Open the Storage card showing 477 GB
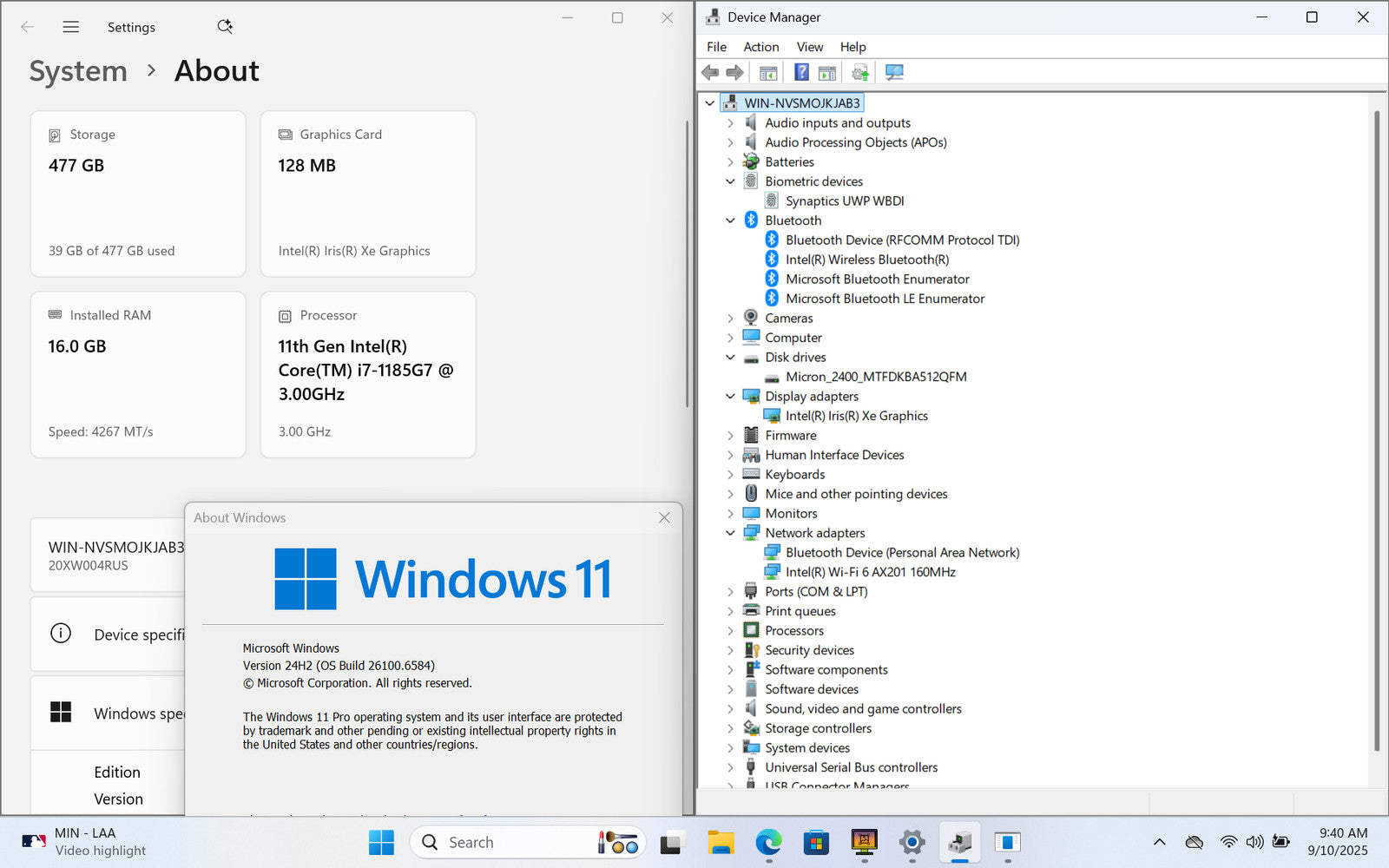1389x868 pixels. pyautogui.click(x=138, y=194)
